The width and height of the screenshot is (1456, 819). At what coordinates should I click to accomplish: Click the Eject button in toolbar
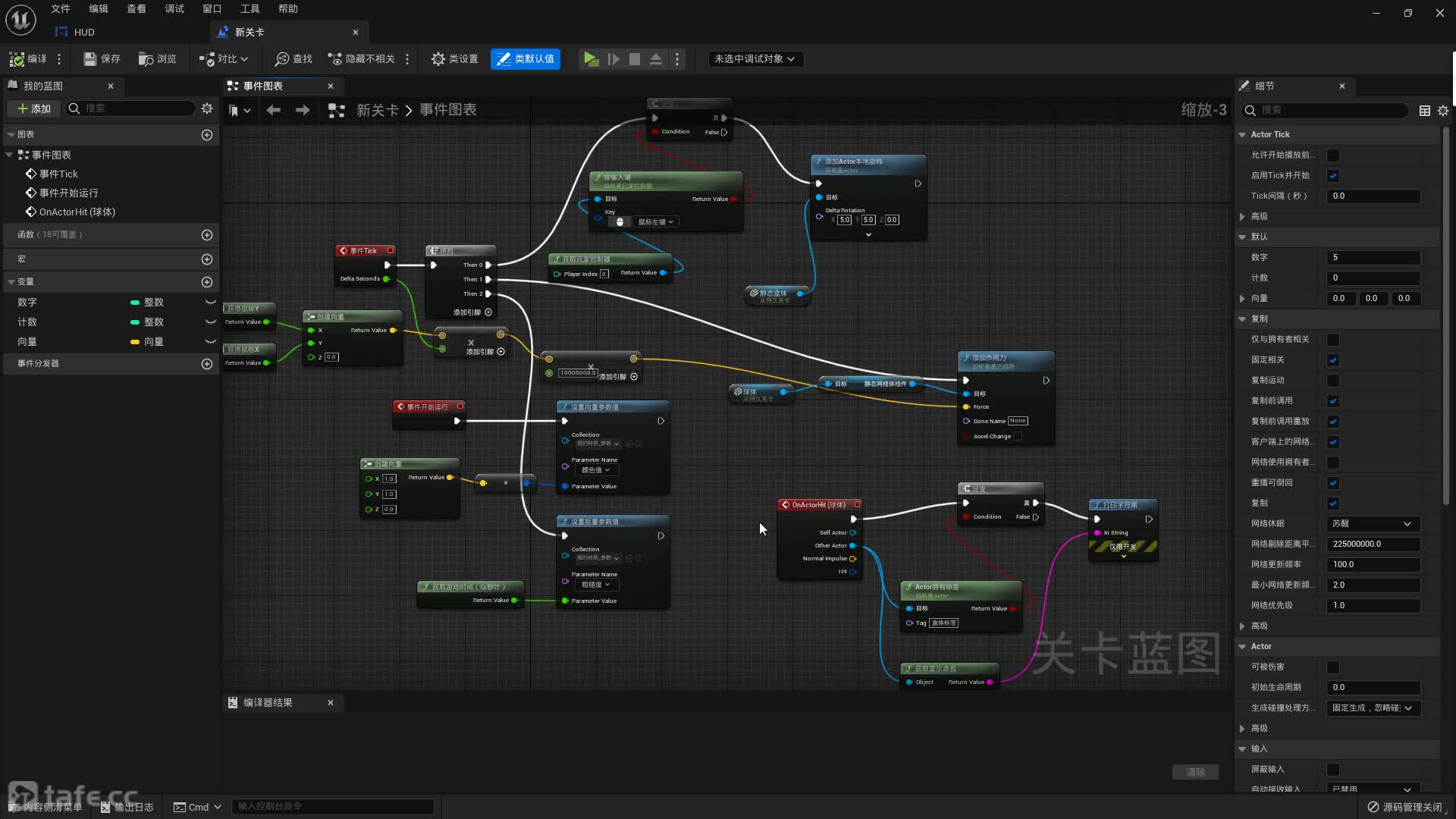(x=656, y=59)
